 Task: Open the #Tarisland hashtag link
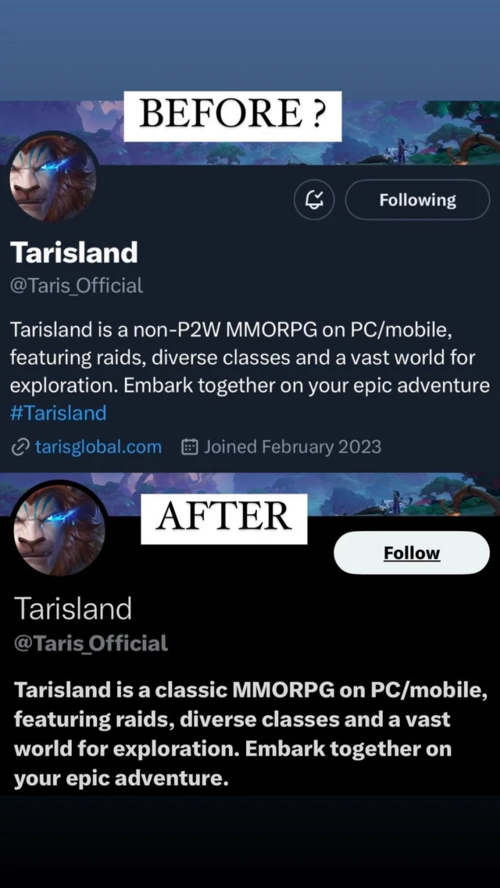[58, 412]
